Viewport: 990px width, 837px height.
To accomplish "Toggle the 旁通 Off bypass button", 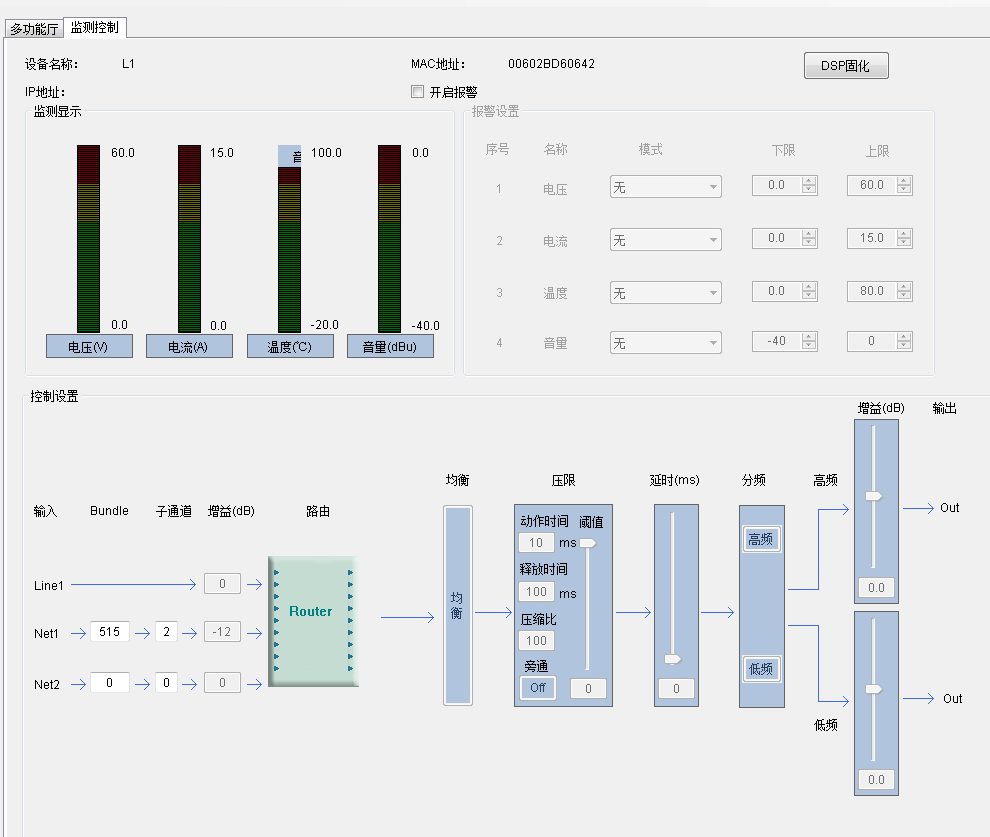I will click(537, 688).
